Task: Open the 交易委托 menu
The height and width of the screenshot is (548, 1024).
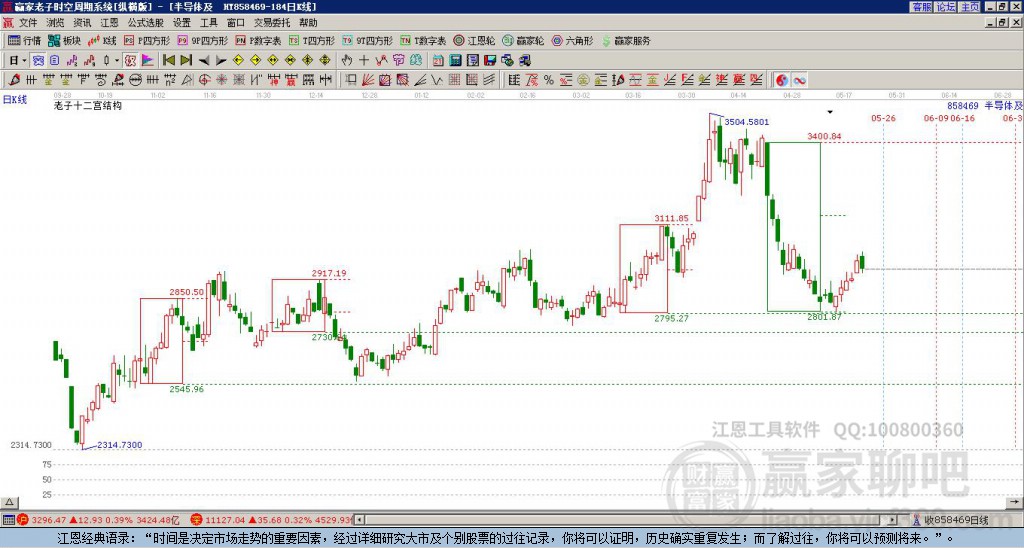Action: (x=272, y=23)
